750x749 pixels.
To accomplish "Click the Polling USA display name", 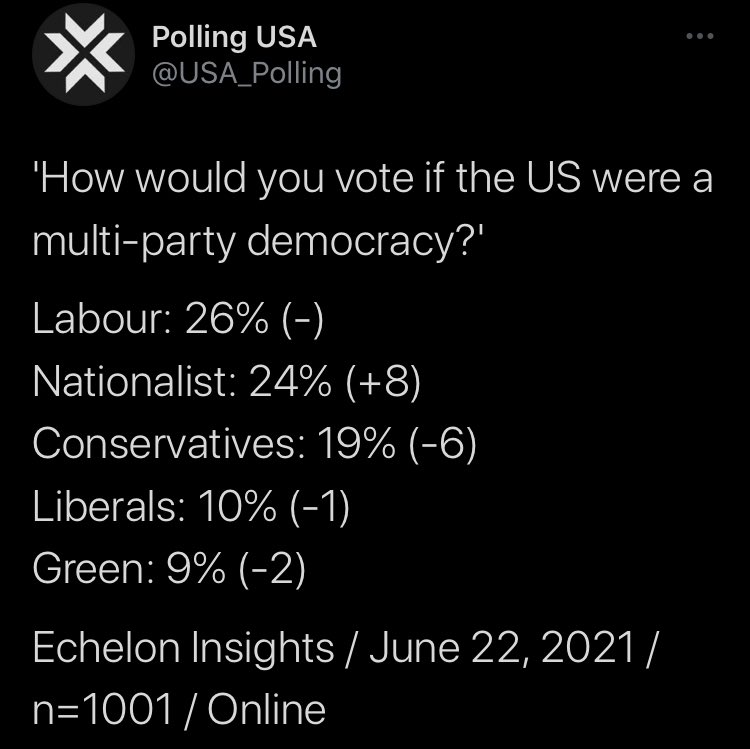I will click(x=234, y=37).
